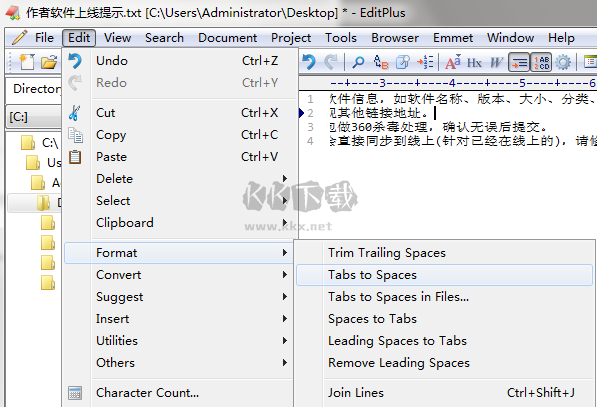Click line number 4 in the editor gutter
The width and height of the screenshot is (597, 407).
310,141
